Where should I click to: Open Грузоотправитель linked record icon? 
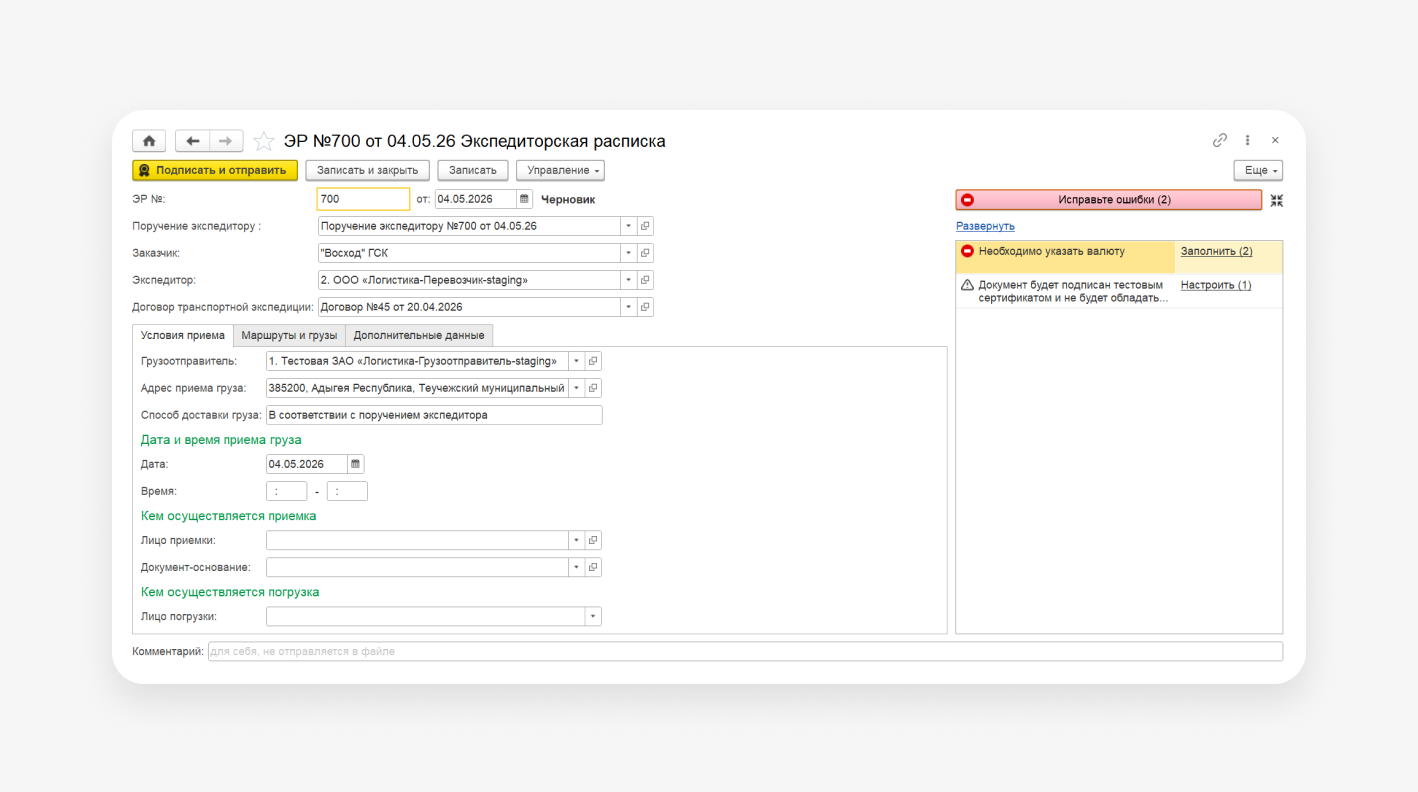pyautogui.click(x=593, y=361)
